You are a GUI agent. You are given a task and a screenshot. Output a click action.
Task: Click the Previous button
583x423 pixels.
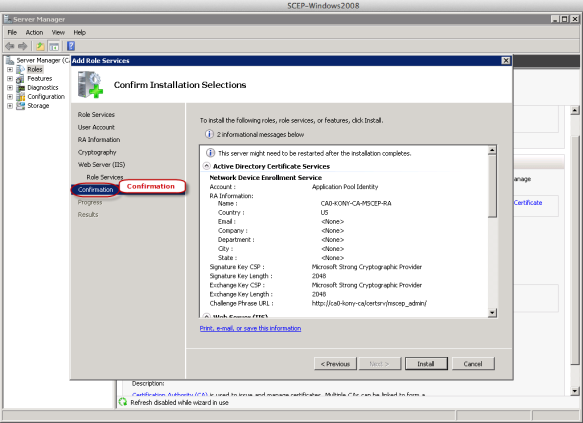[x=335, y=364]
